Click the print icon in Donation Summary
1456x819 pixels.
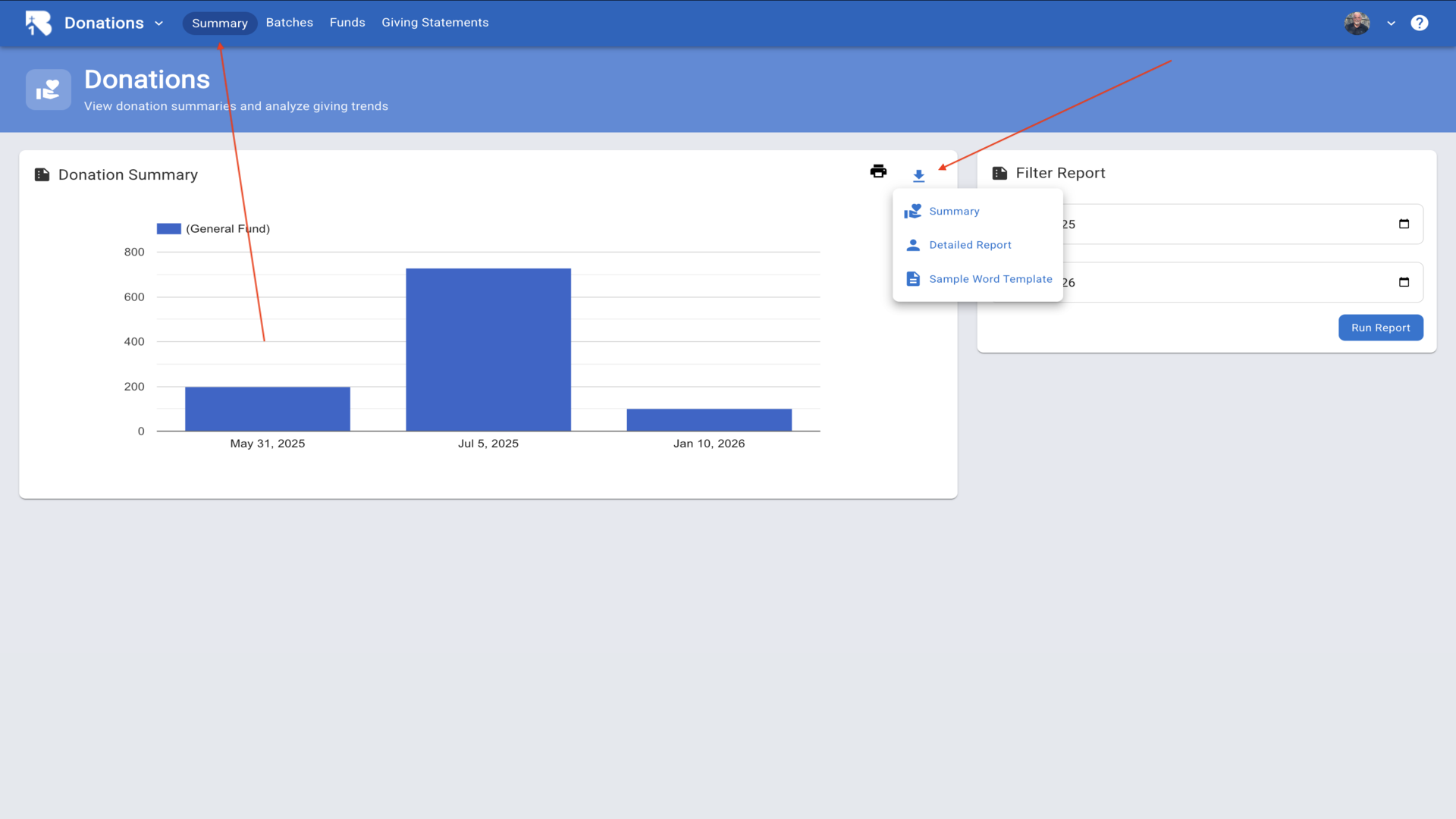click(878, 171)
